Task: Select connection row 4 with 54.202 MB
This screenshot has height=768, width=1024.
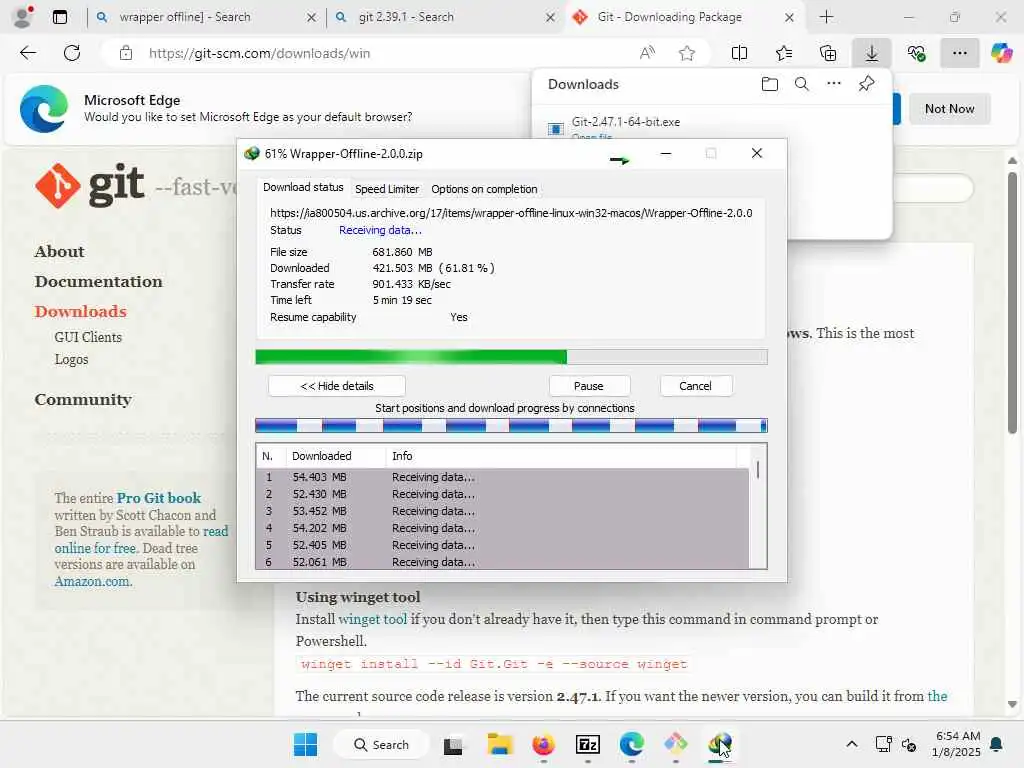Action: (x=502, y=528)
